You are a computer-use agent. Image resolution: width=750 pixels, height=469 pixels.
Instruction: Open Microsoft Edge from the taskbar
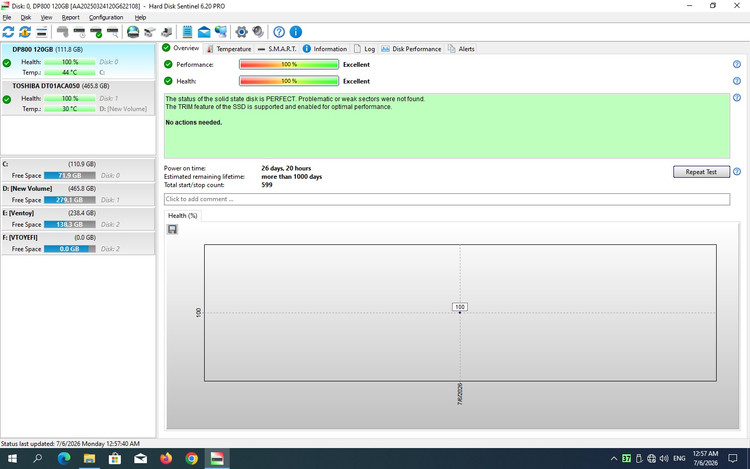(x=64, y=459)
